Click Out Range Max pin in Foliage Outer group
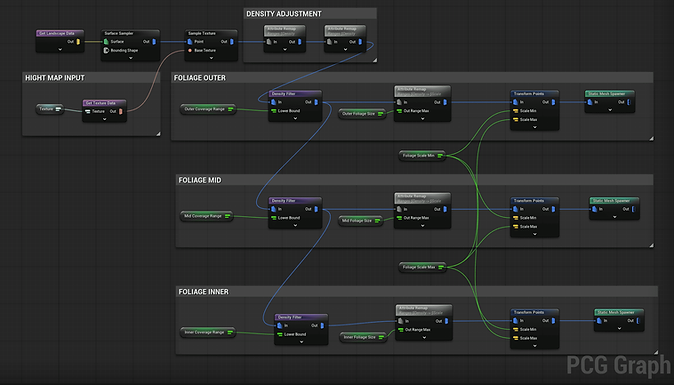This screenshot has width=674, height=385. click(399, 111)
